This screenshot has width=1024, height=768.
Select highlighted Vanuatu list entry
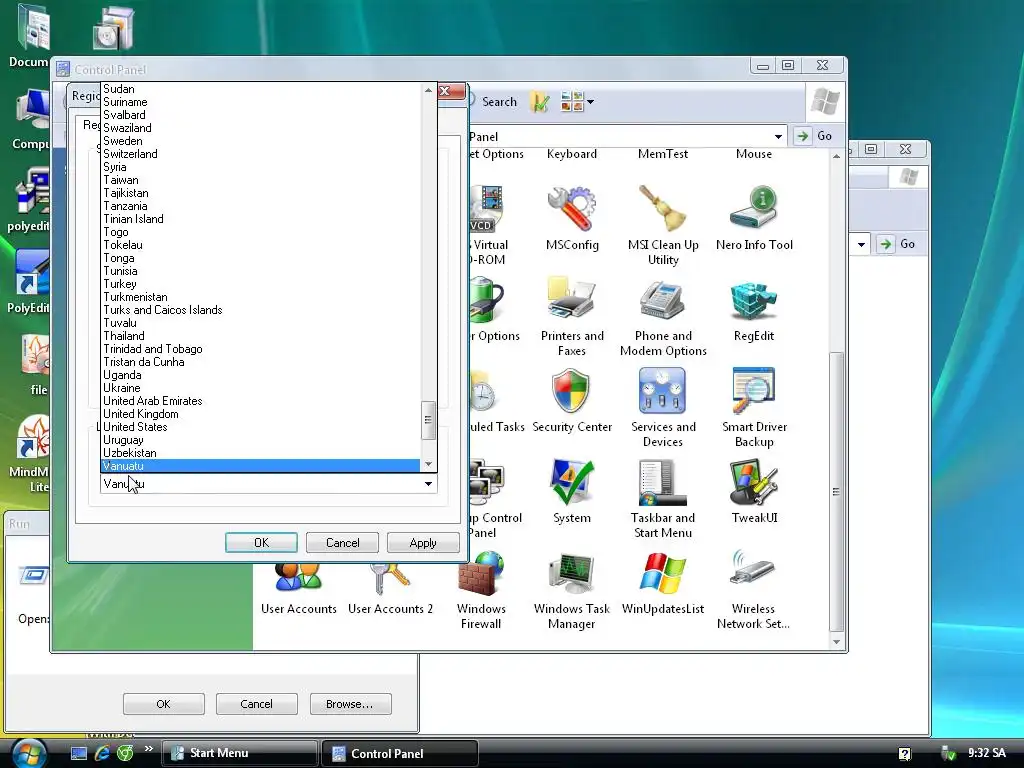click(260, 466)
